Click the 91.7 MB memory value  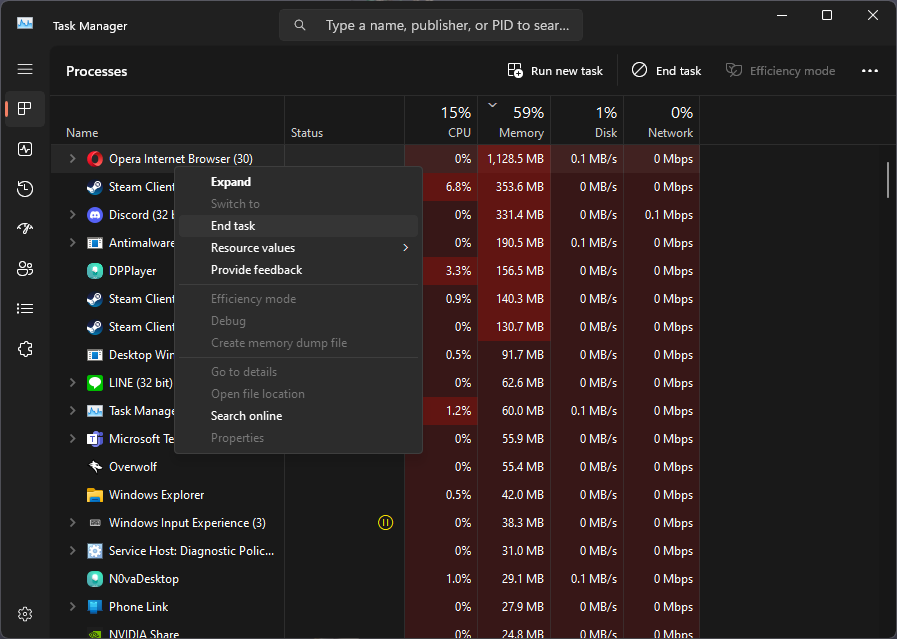tap(523, 355)
